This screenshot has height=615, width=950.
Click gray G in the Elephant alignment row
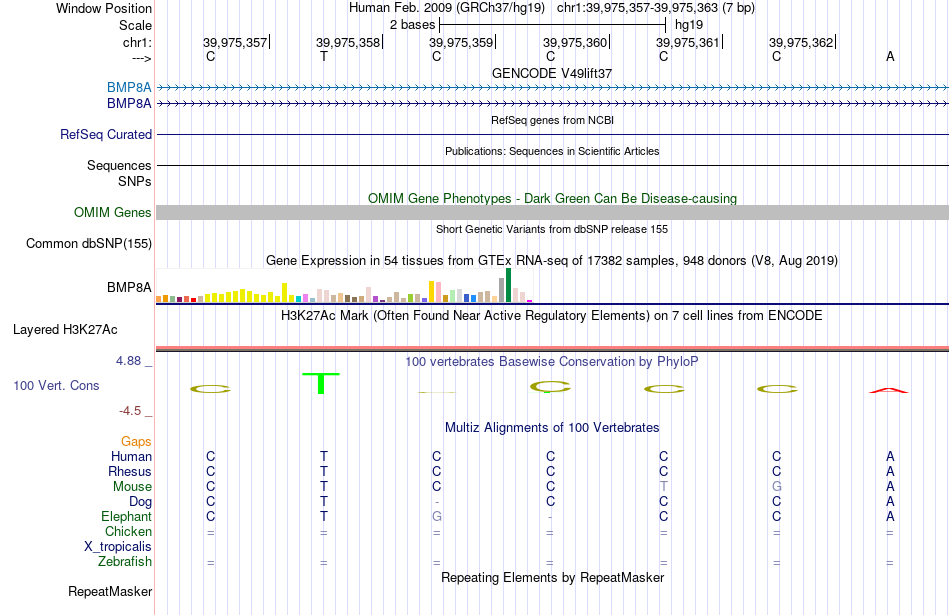tap(437, 516)
